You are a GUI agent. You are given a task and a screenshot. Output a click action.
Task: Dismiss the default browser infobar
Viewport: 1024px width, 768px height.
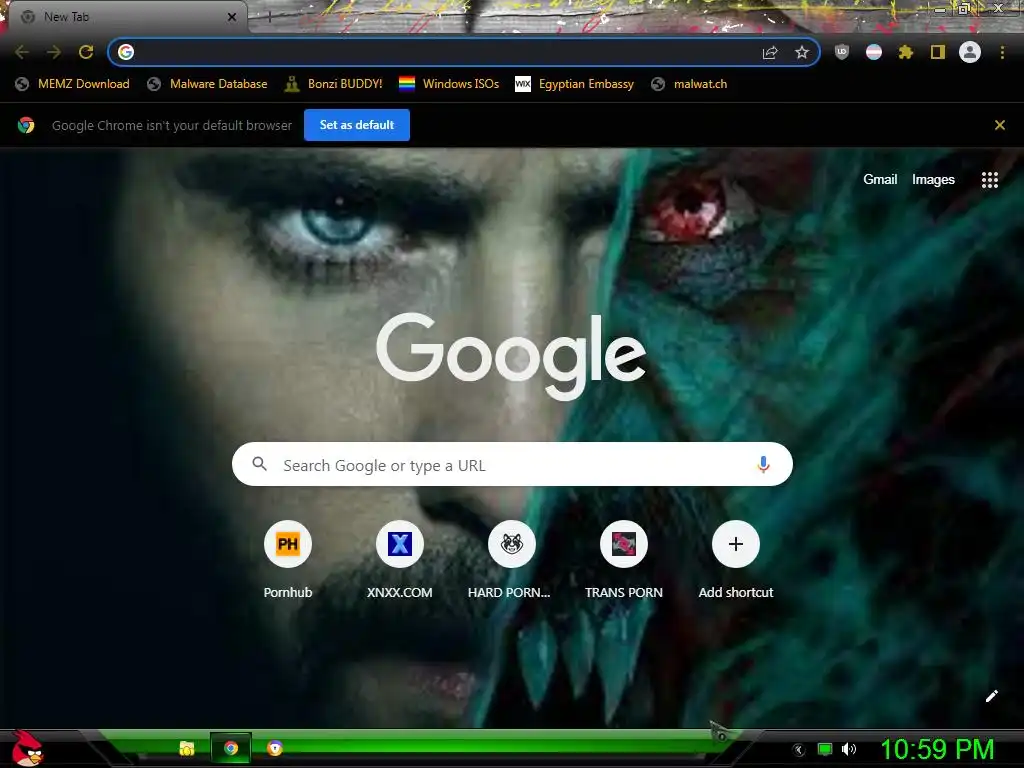[1000, 125]
